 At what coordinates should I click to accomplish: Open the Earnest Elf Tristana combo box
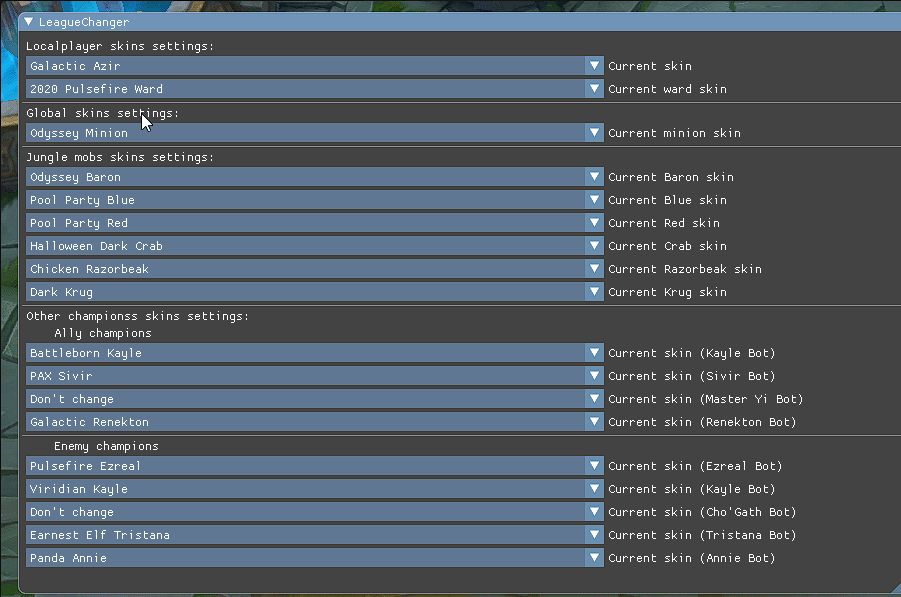click(314, 535)
